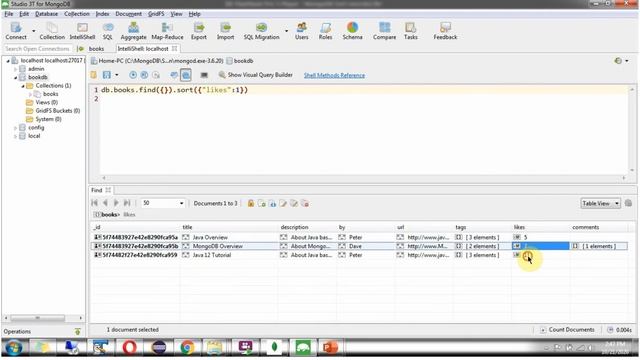Click the '[ 1 elements ]' comments cell
640x360 pixels.
[599, 246]
